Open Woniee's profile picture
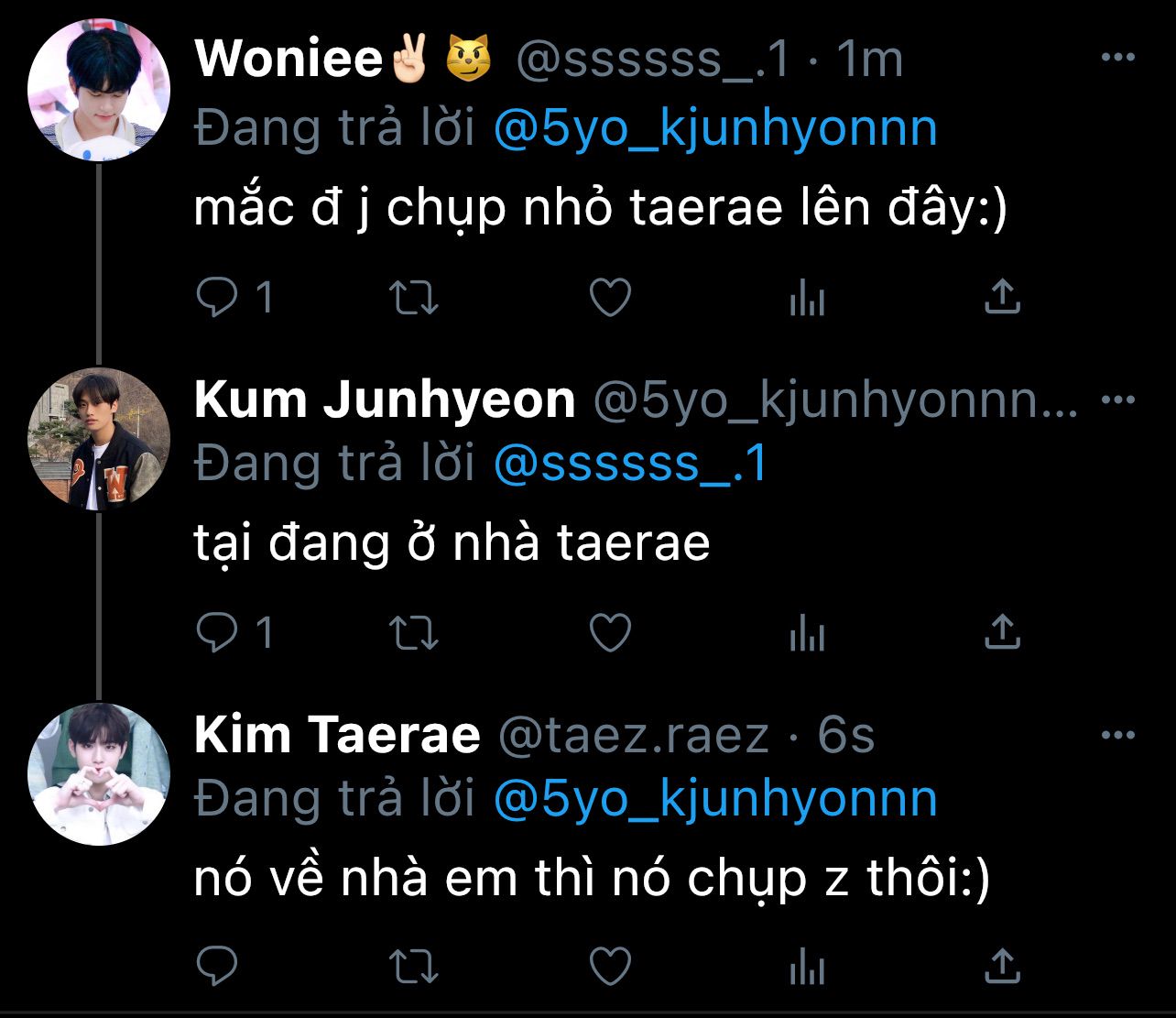This screenshot has height=1018, width=1176. (99, 89)
